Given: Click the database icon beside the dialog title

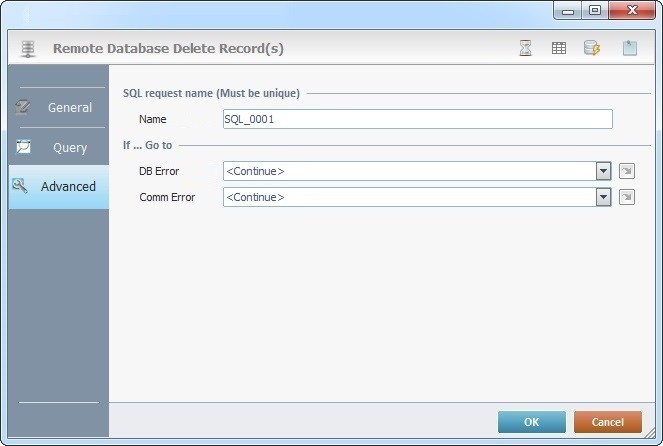Looking at the screenshot, I should click(x=28, y=48).
